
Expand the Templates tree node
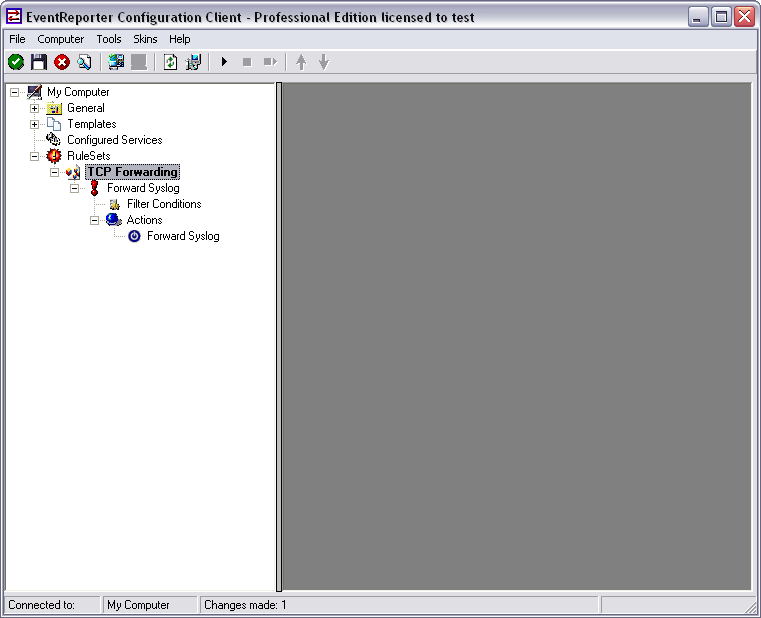tap(34, 124)
